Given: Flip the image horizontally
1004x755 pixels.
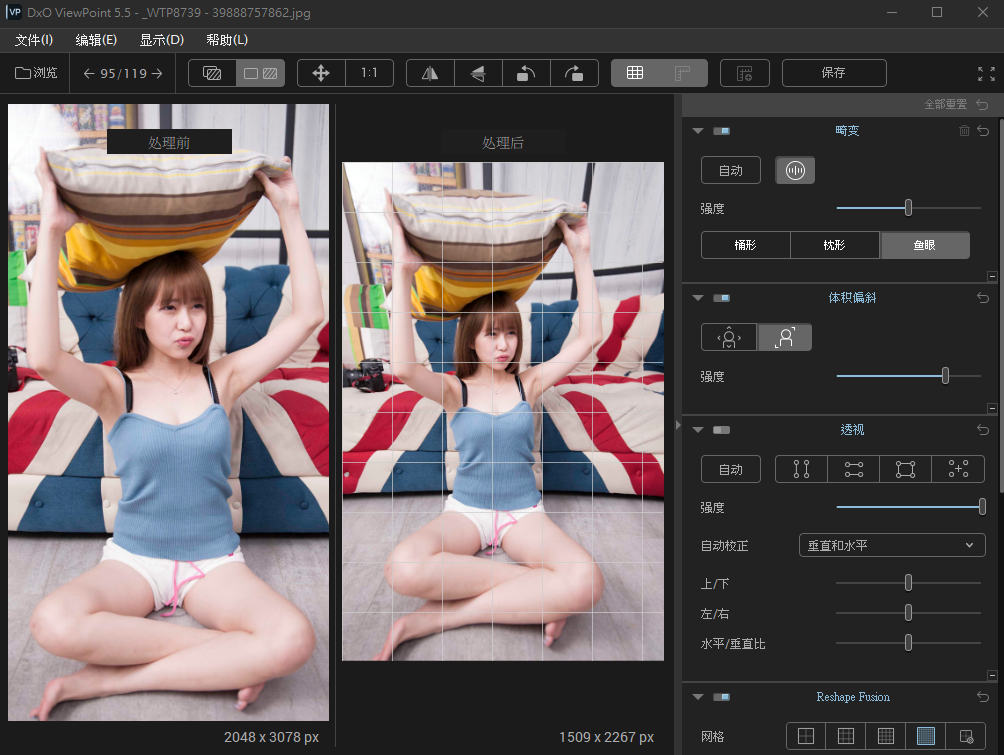Looking at the screenshot, I should [x=430, y=73].
